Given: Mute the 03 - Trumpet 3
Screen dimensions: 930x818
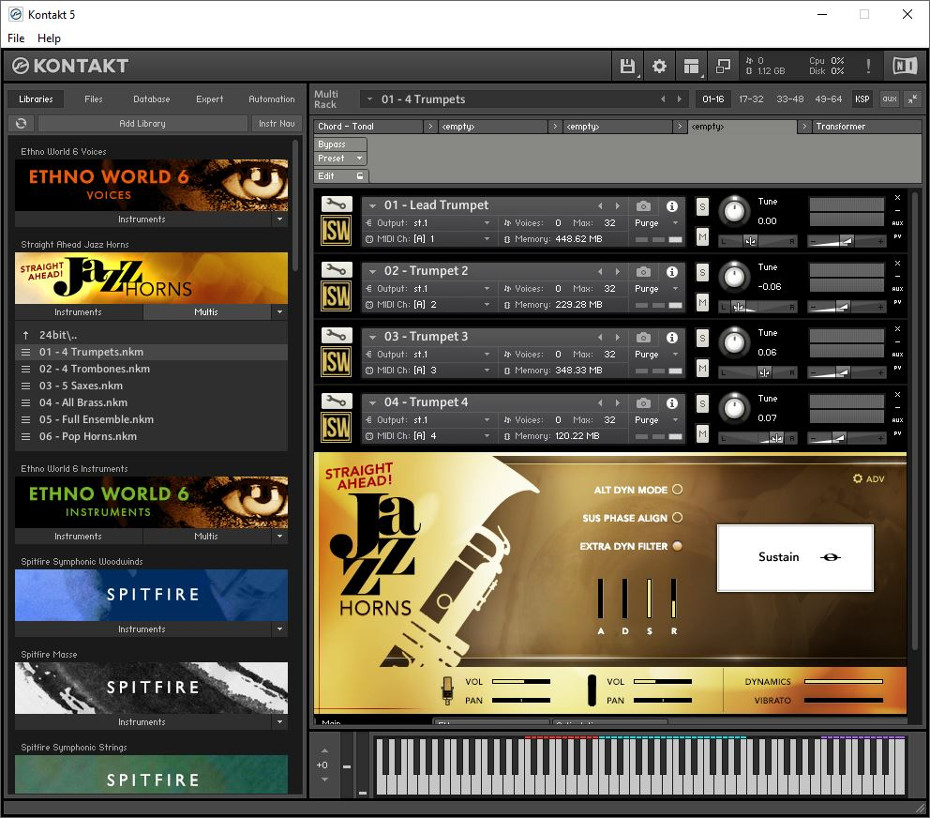Looking at the screenshot, I should click(x=702, y=368).
